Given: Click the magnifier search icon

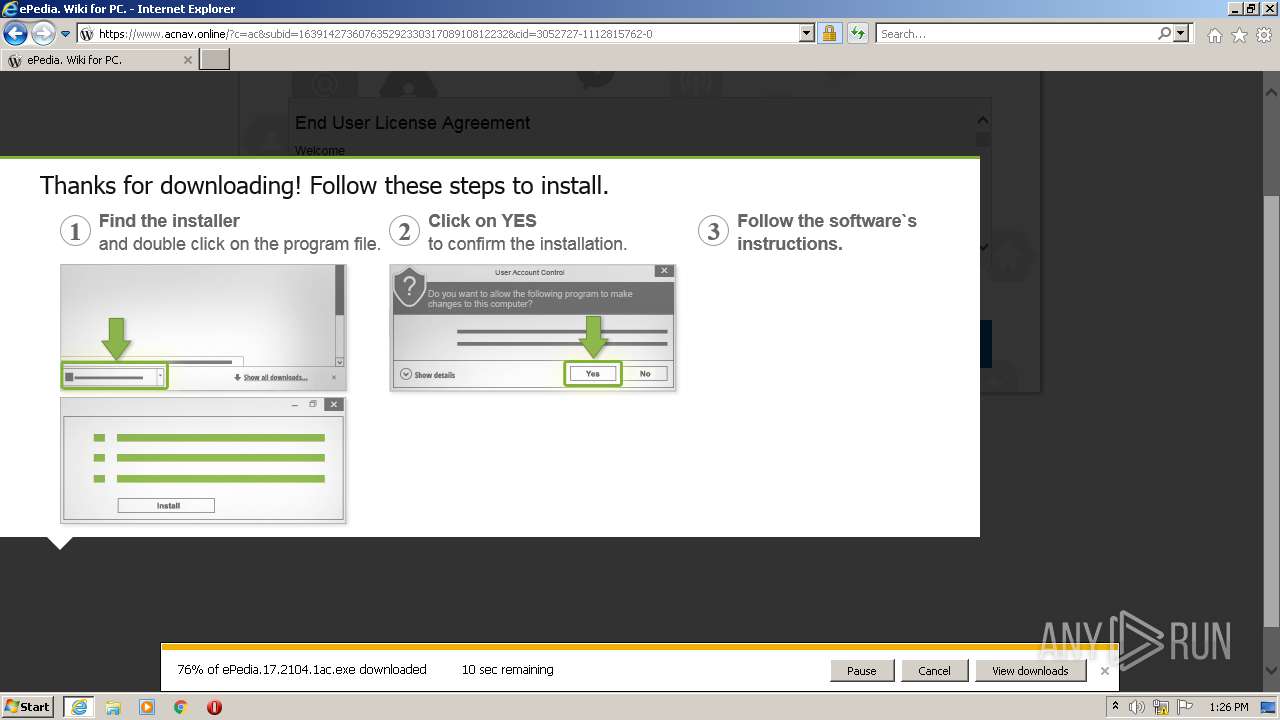Looking at the screenshot, I should [x=1164, y=34].
